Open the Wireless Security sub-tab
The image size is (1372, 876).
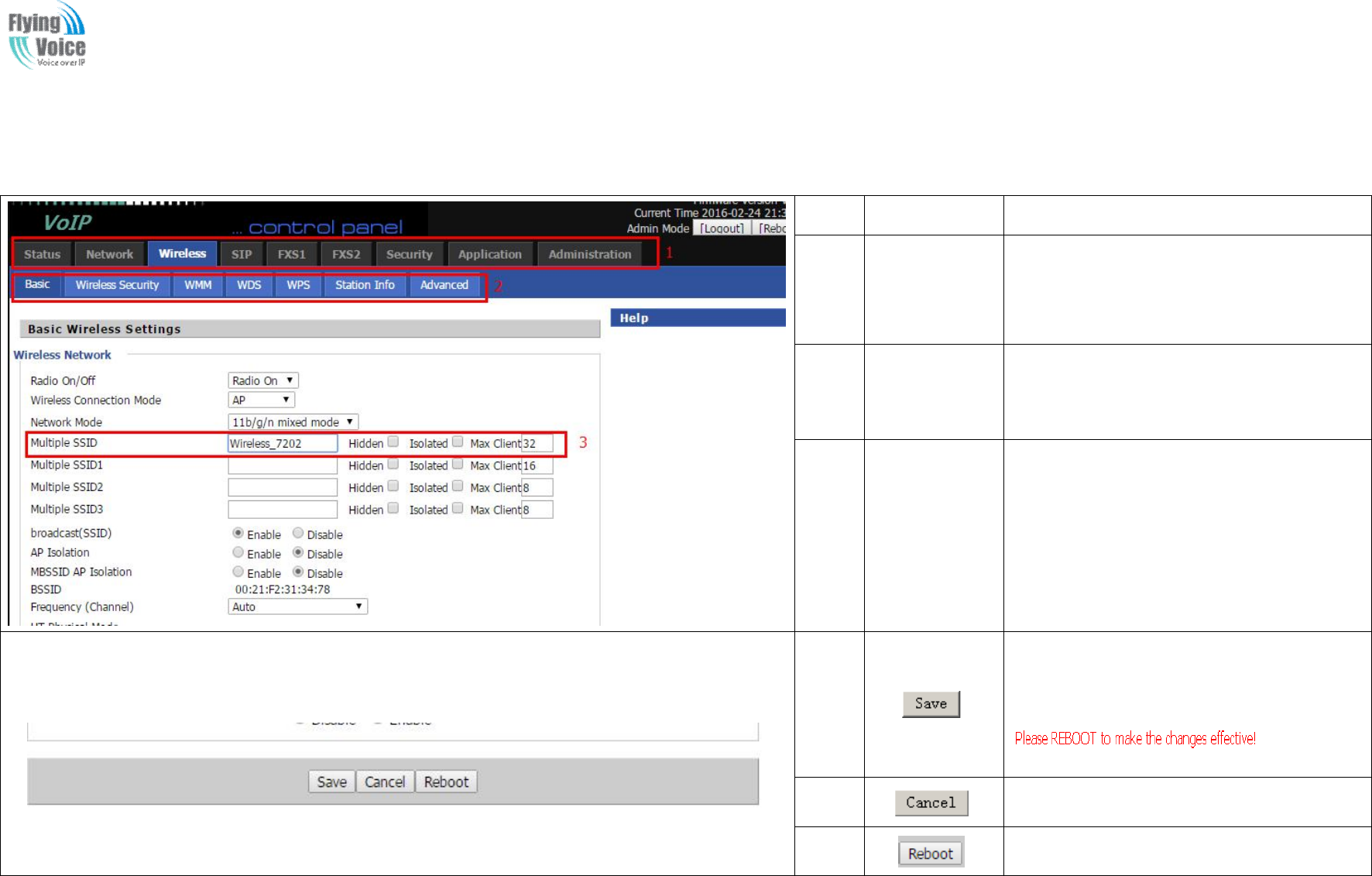[x=117, y=285]
